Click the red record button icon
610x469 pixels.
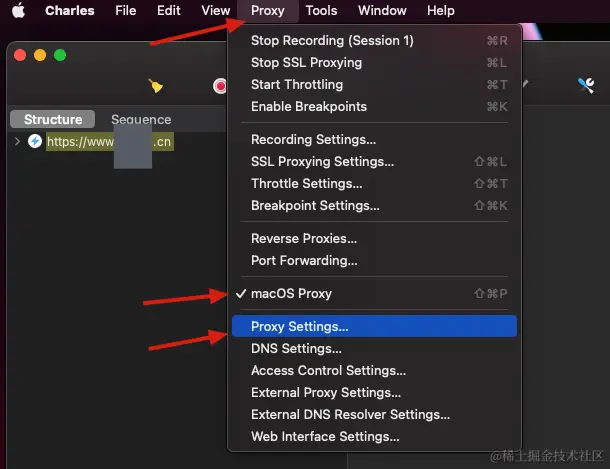[x=219, y=86]
